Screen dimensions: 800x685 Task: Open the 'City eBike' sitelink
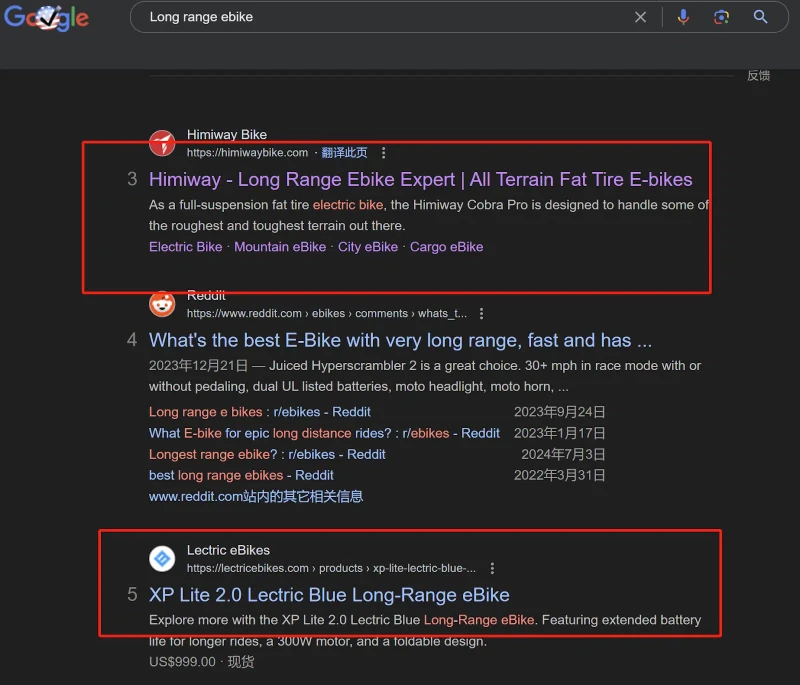368,247
